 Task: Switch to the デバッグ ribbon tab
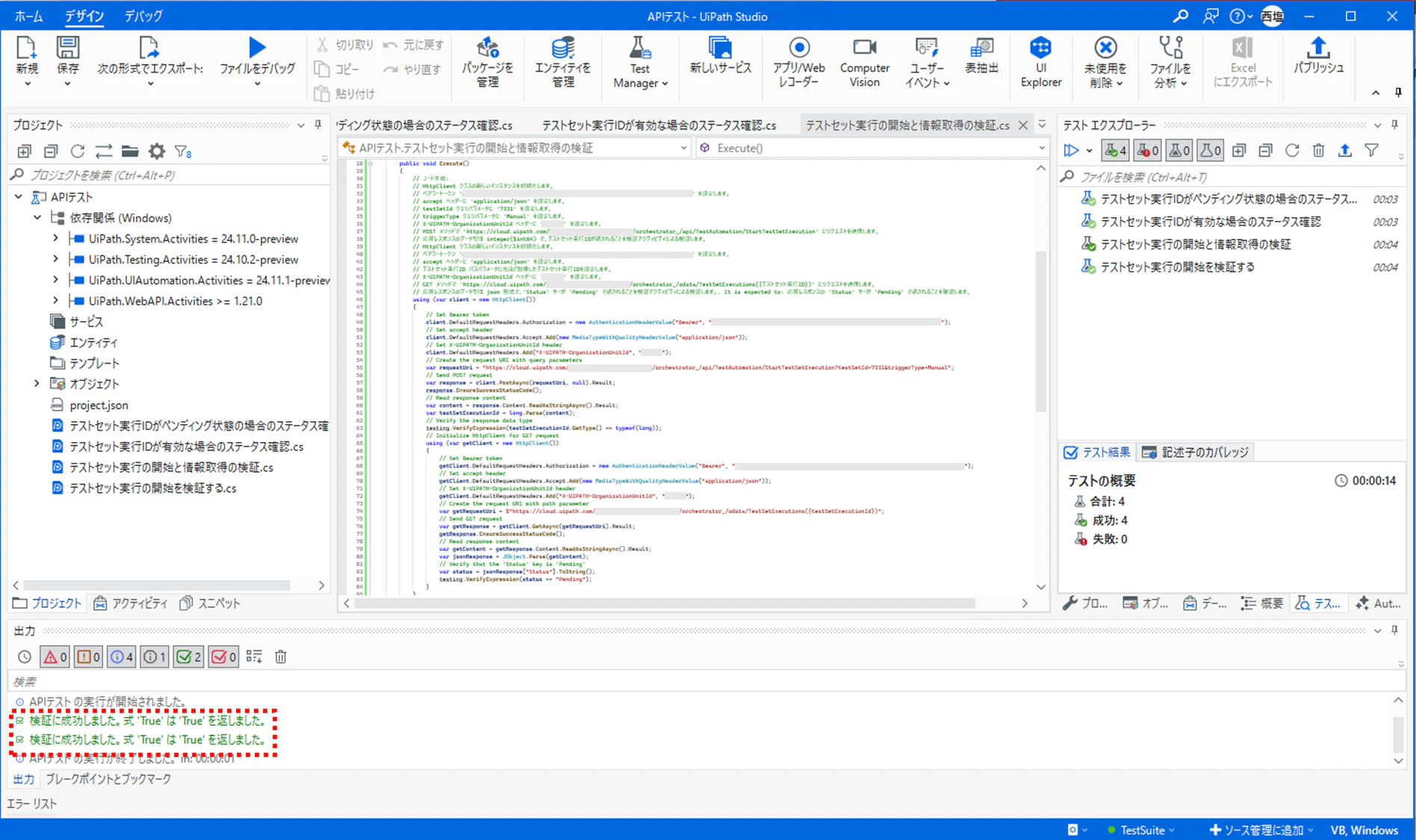tap(143, 16)
